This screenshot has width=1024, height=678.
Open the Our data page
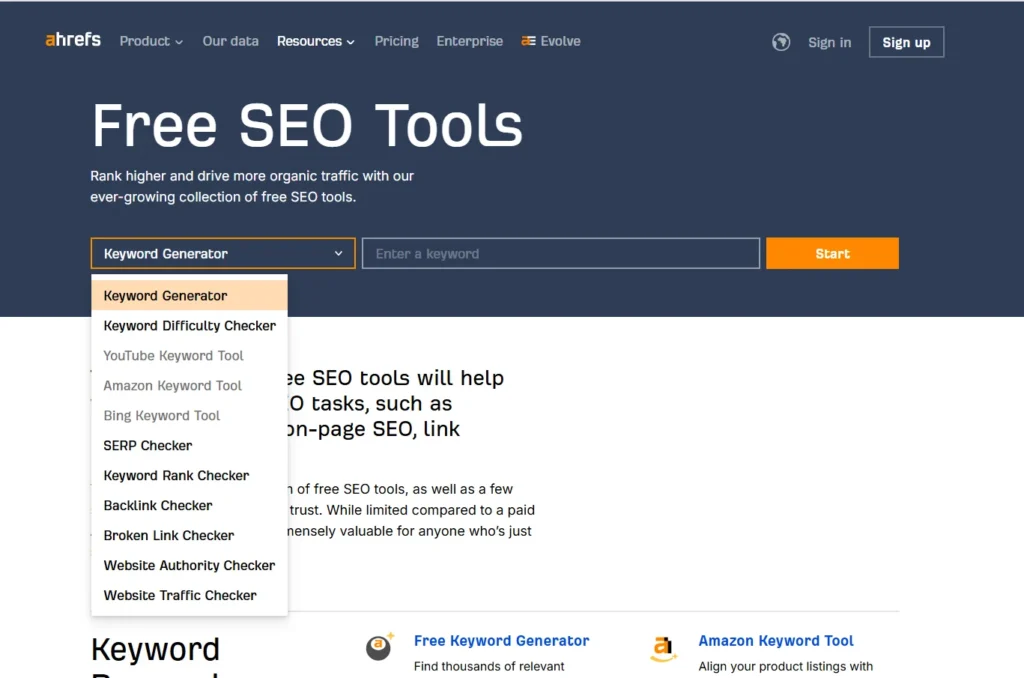[x=231, y=41]
